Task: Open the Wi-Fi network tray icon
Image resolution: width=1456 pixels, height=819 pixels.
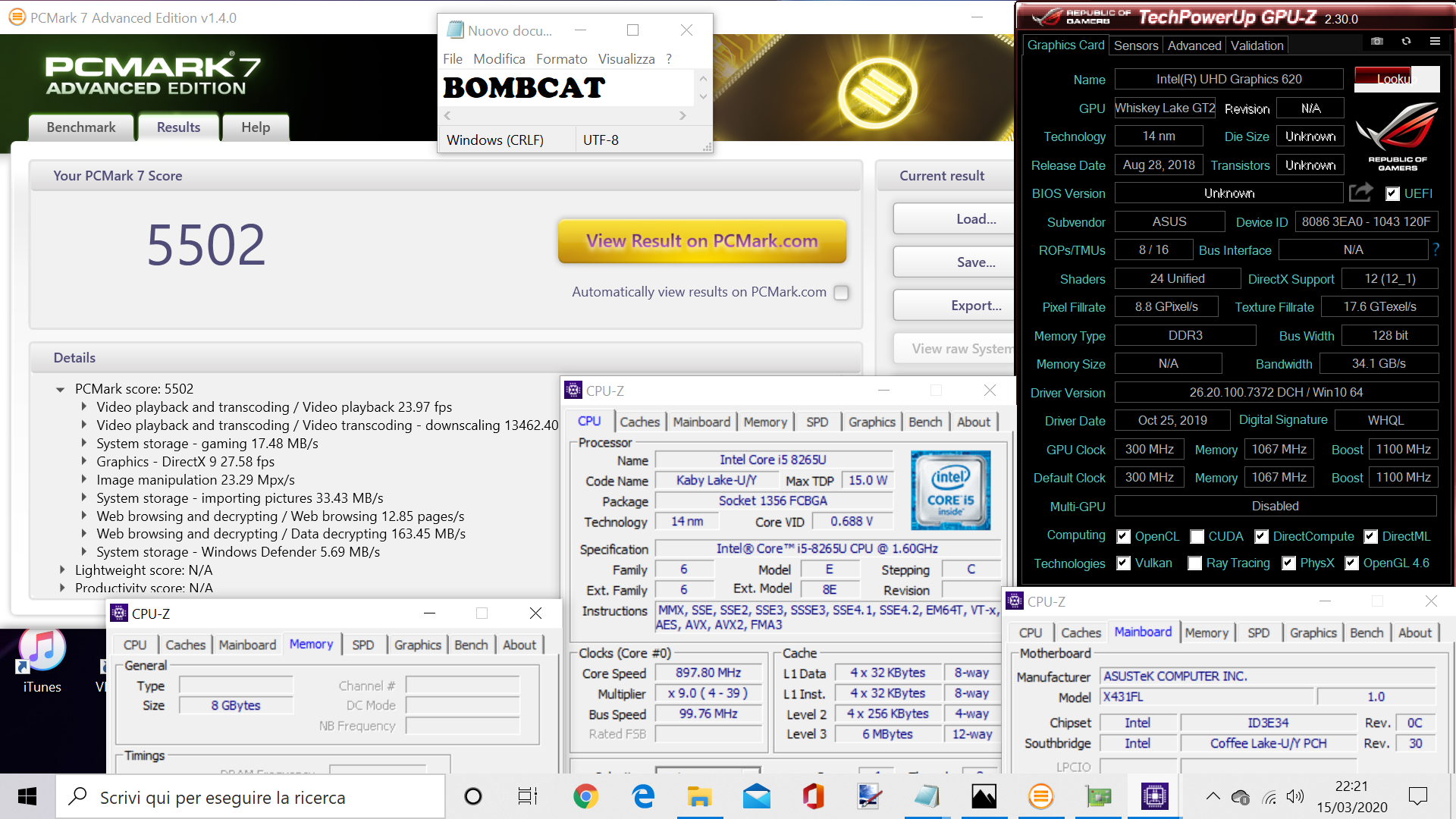Action: pos(1269,797)
